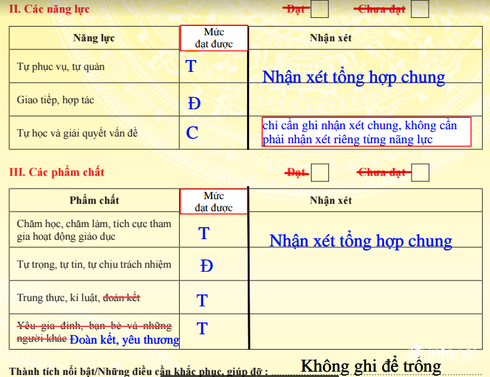The width and height of the screenshot is (490, 377).
Task: Select 'Nhận xét' header in Phẩm chất table
Action: (x=331, y=200)
